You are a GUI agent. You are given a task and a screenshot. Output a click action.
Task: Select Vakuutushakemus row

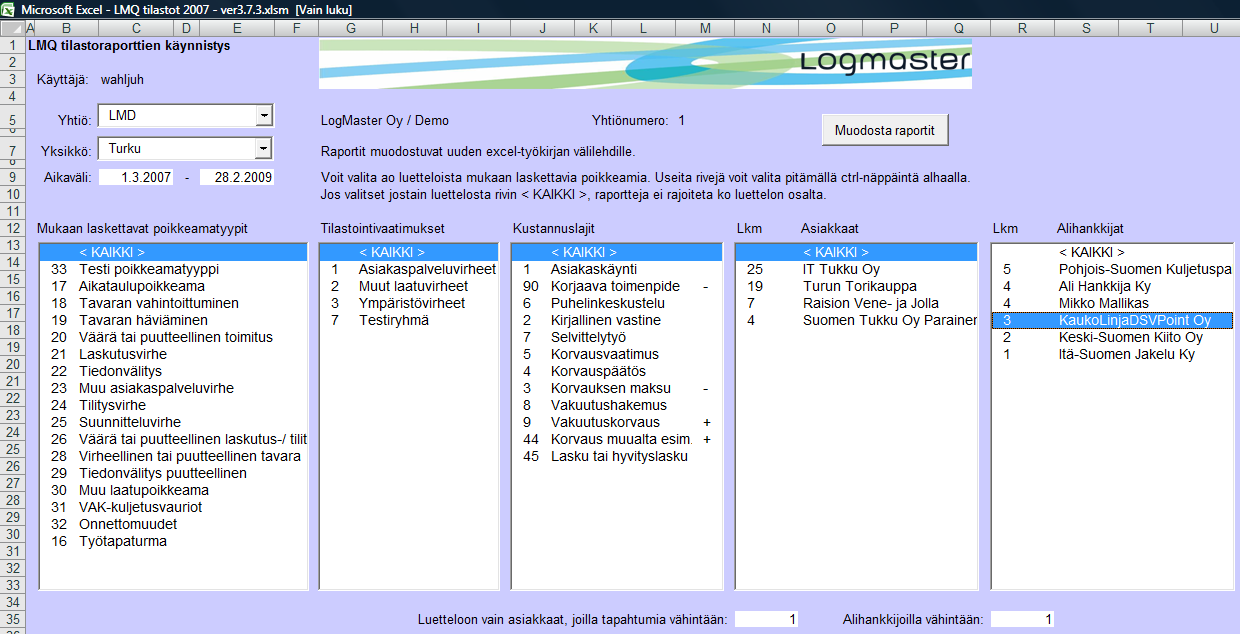point(616,406)
